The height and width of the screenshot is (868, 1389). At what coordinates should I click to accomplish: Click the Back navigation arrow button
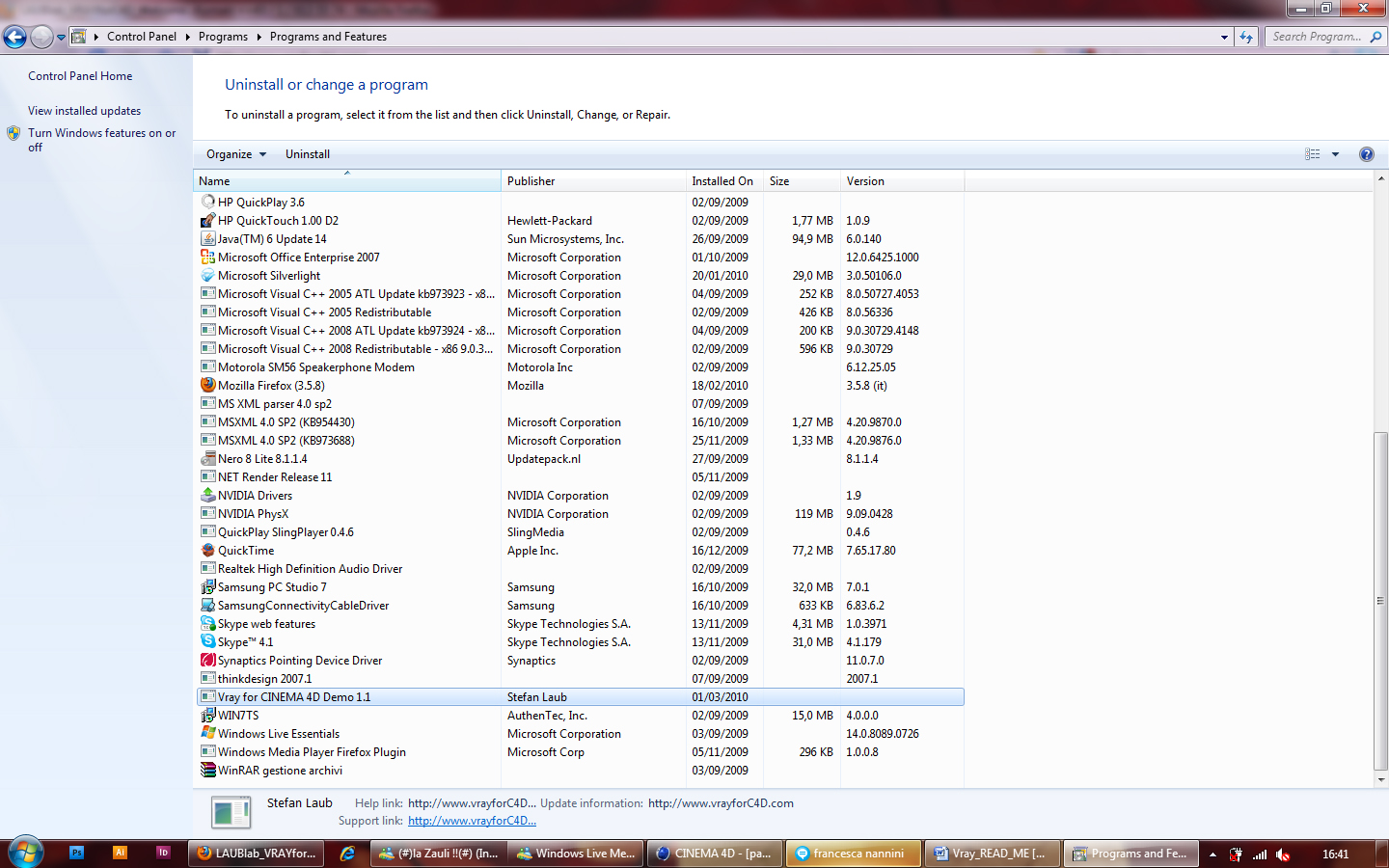tap(14, 37)
